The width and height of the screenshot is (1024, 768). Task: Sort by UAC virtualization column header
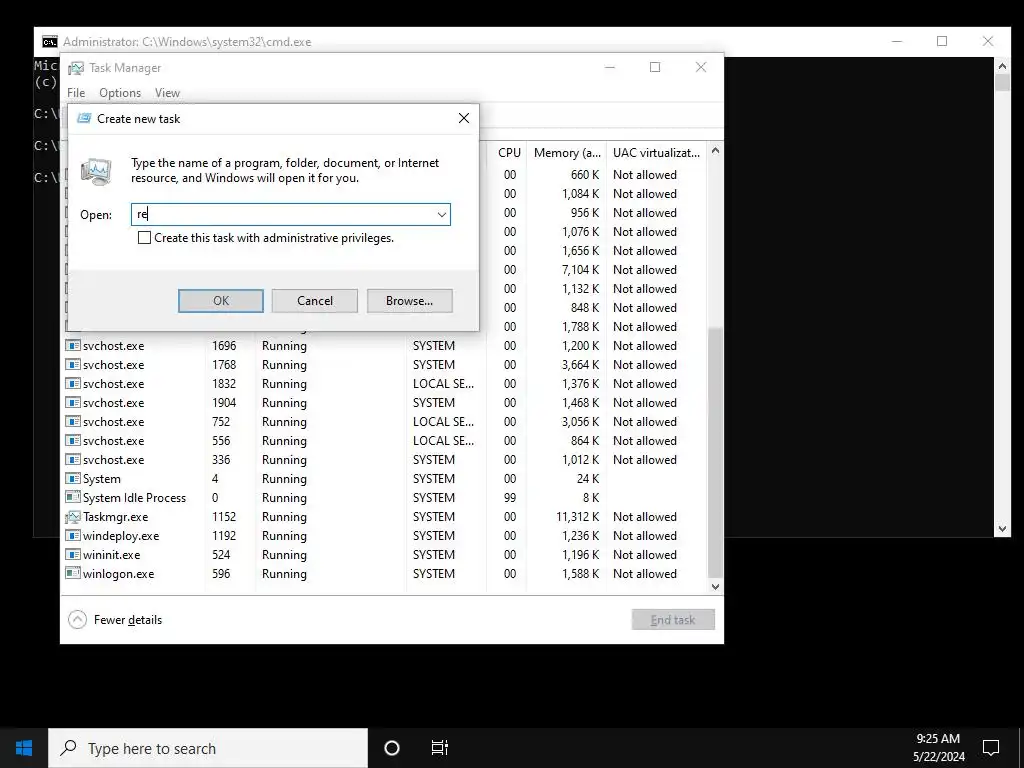pyautogui.click(x=656, y=153)
